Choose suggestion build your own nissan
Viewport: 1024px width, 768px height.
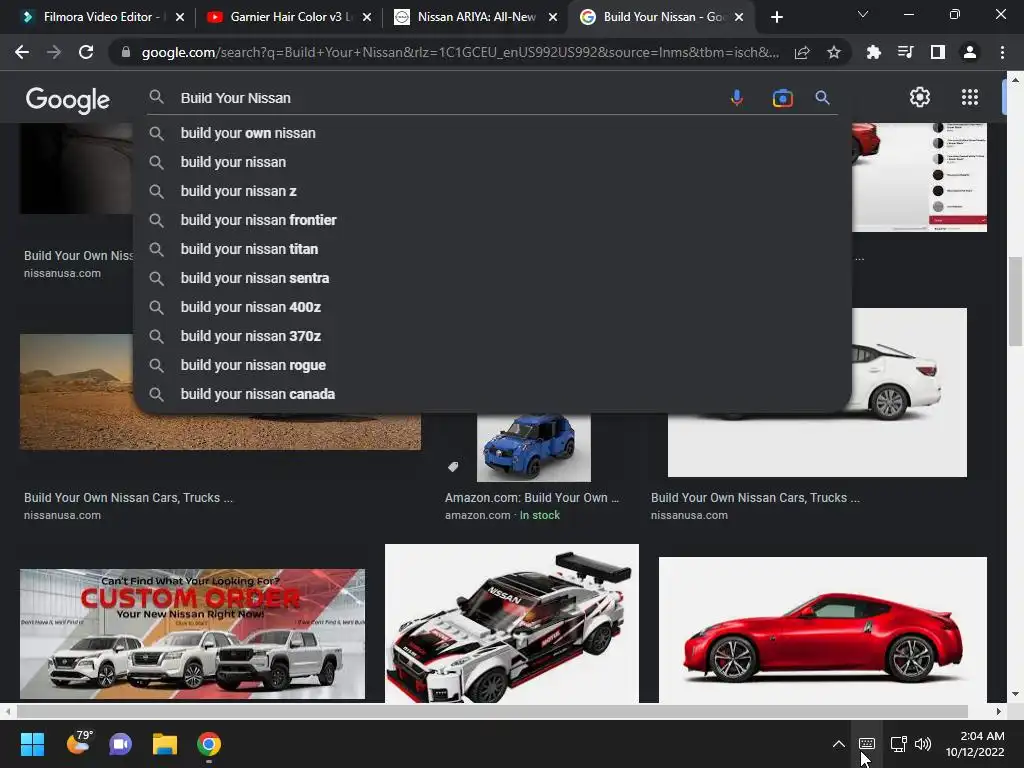[492, 133]
